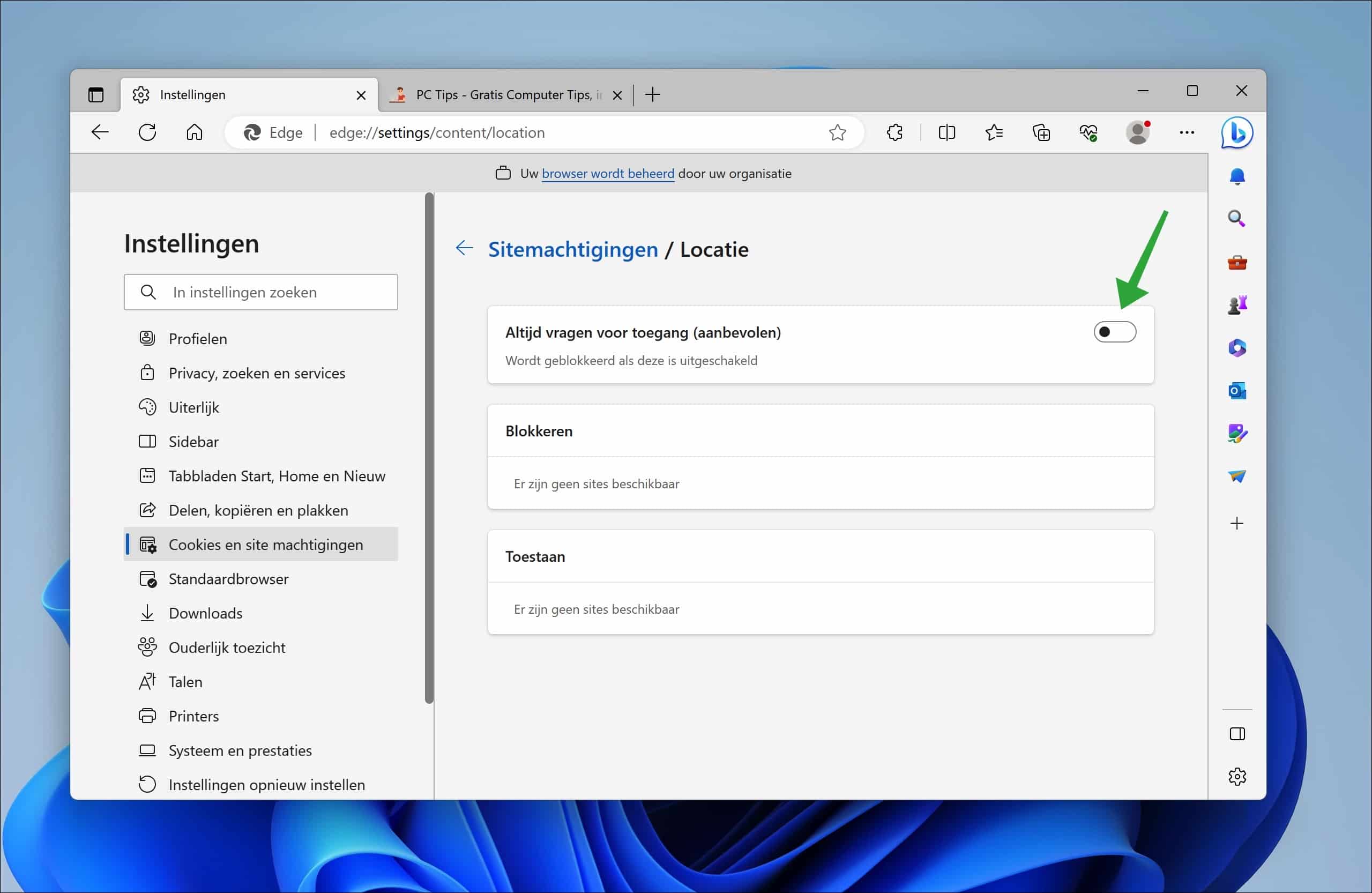Enable Altijd vragen voor toegang toggle
1372x893 pixels.
click(x=1114, y=331)
